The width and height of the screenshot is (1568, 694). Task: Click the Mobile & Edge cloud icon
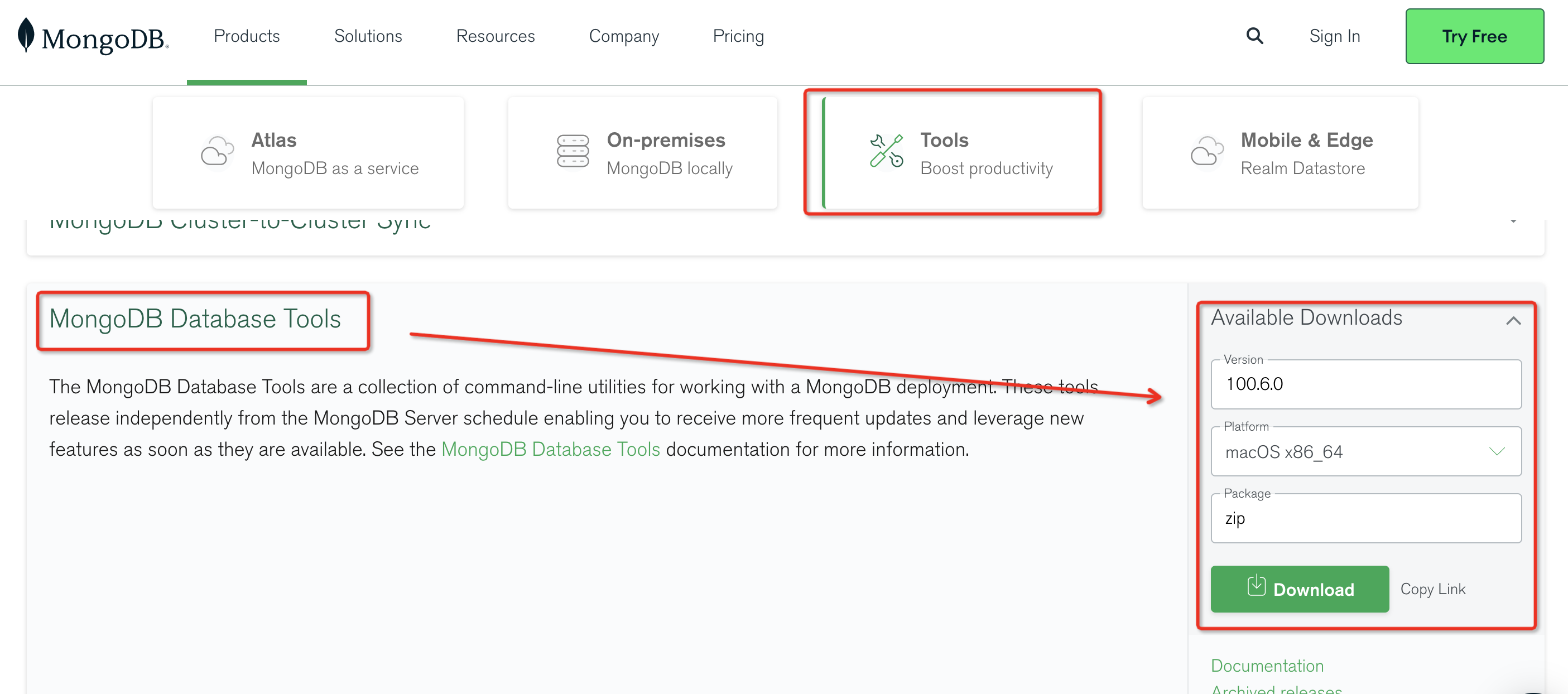[x=1207, y=151]
